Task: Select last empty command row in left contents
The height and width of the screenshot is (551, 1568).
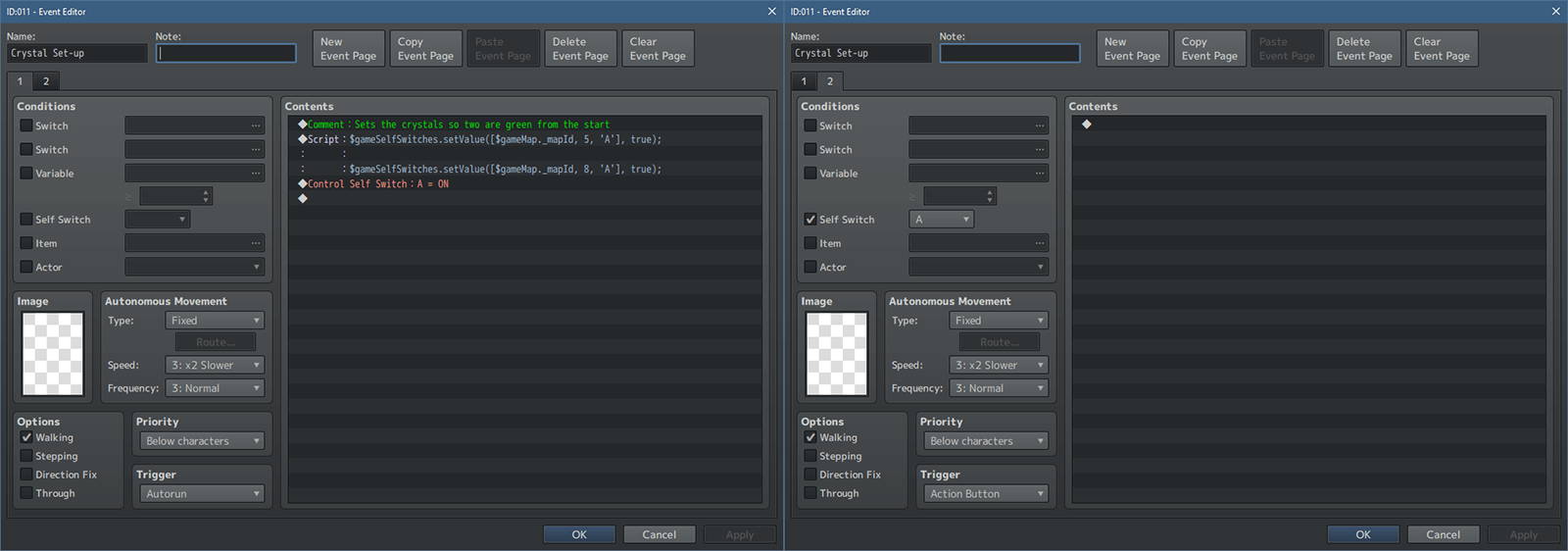Action: 525,198
